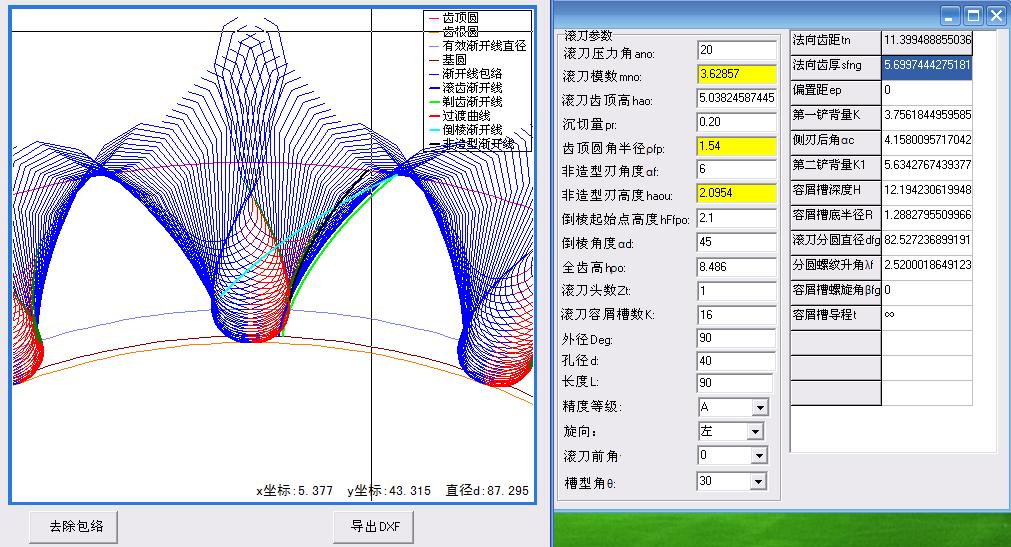Select the 分圆螺纹升角λf value cell
Viewport: 1011px width, 547px height.
[927, 266]
